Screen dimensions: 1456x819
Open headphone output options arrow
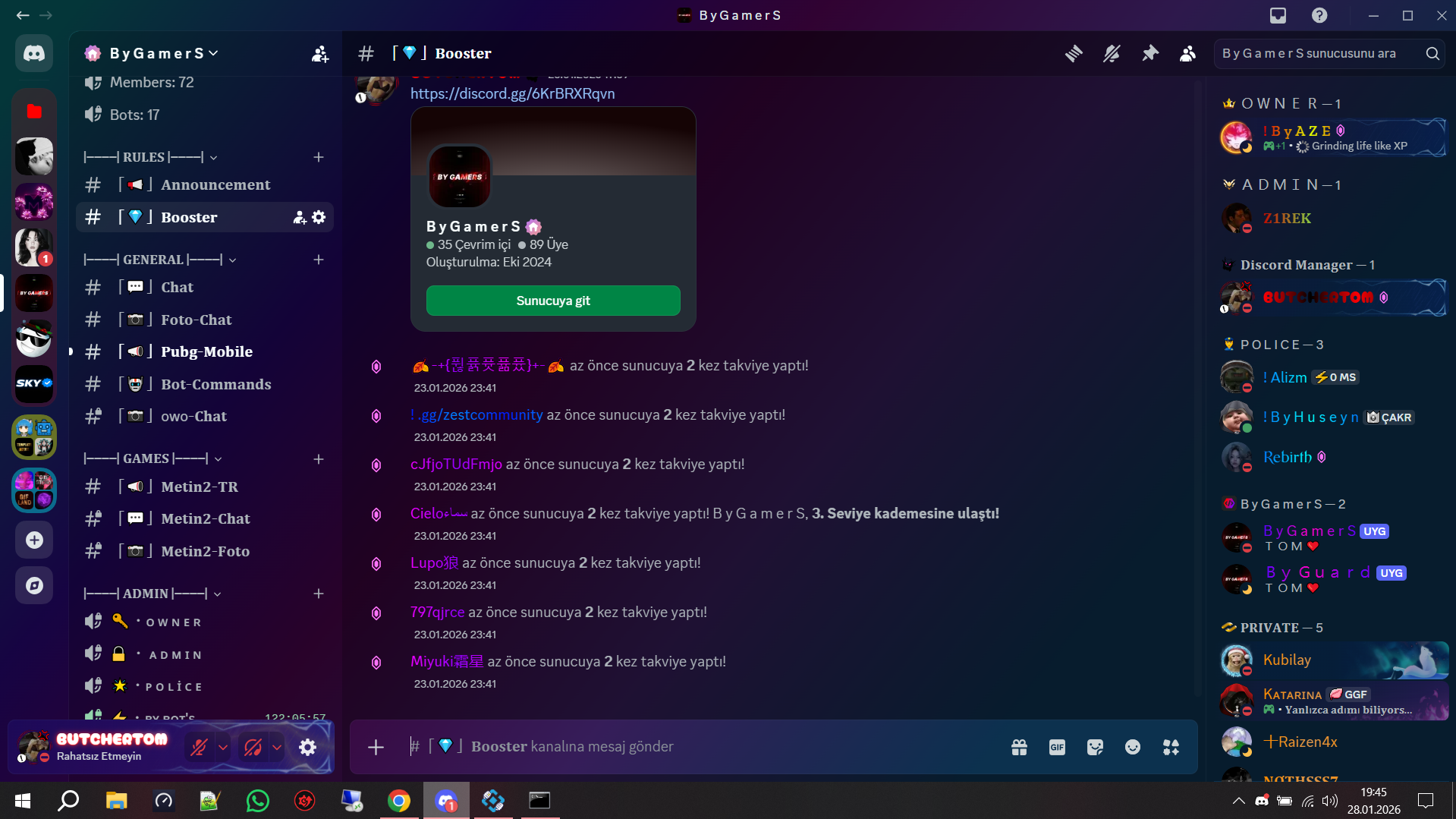[x=277, y=747]
